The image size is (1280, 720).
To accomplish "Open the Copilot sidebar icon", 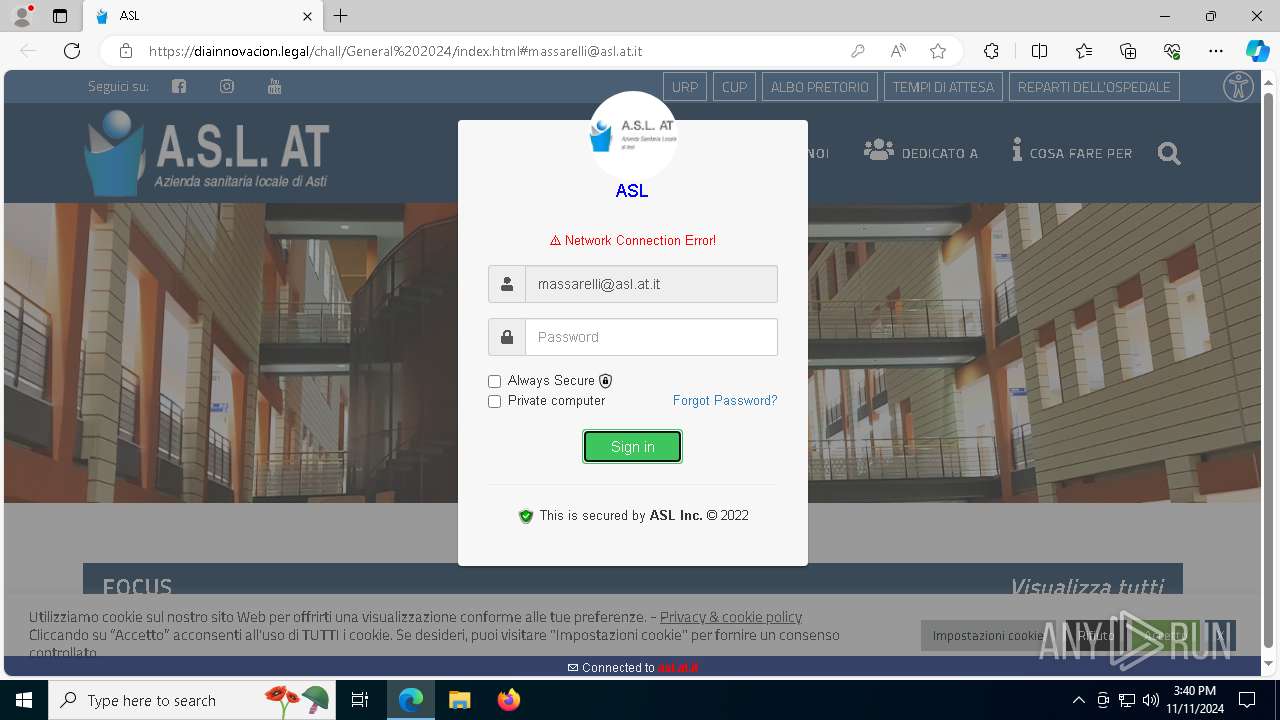I will pos(1257,51).
